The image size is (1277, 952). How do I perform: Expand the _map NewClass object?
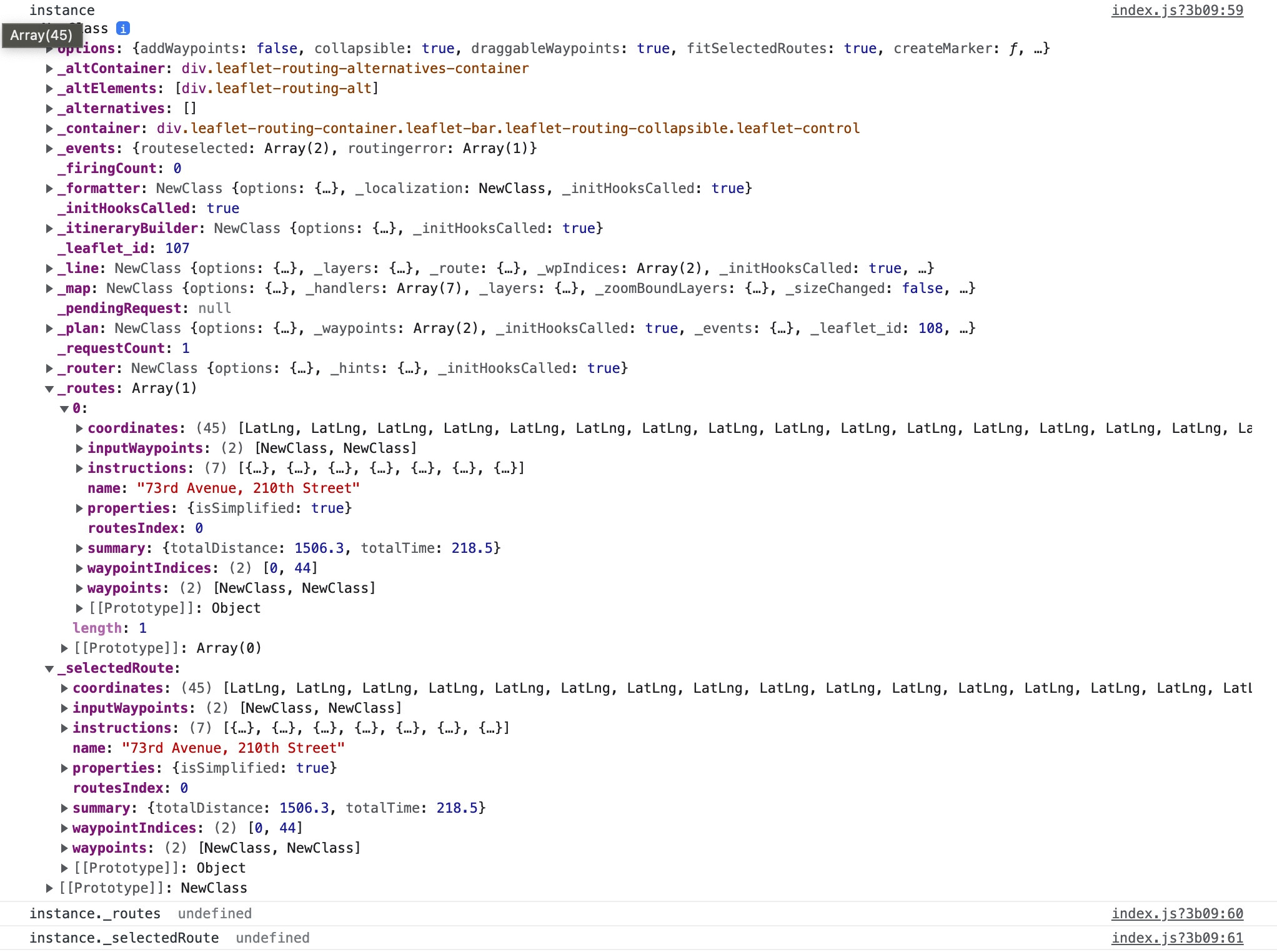[x=49, y=288]
